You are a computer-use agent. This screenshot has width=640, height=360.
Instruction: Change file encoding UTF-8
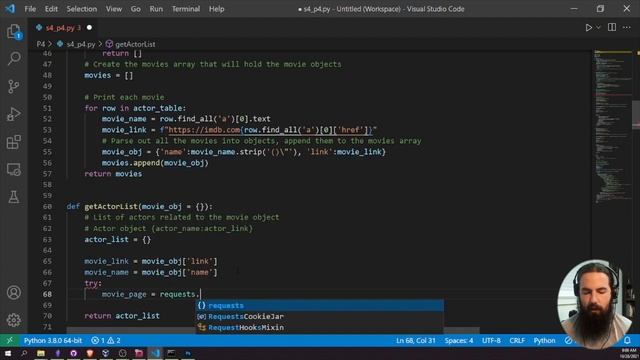[491, 340]
